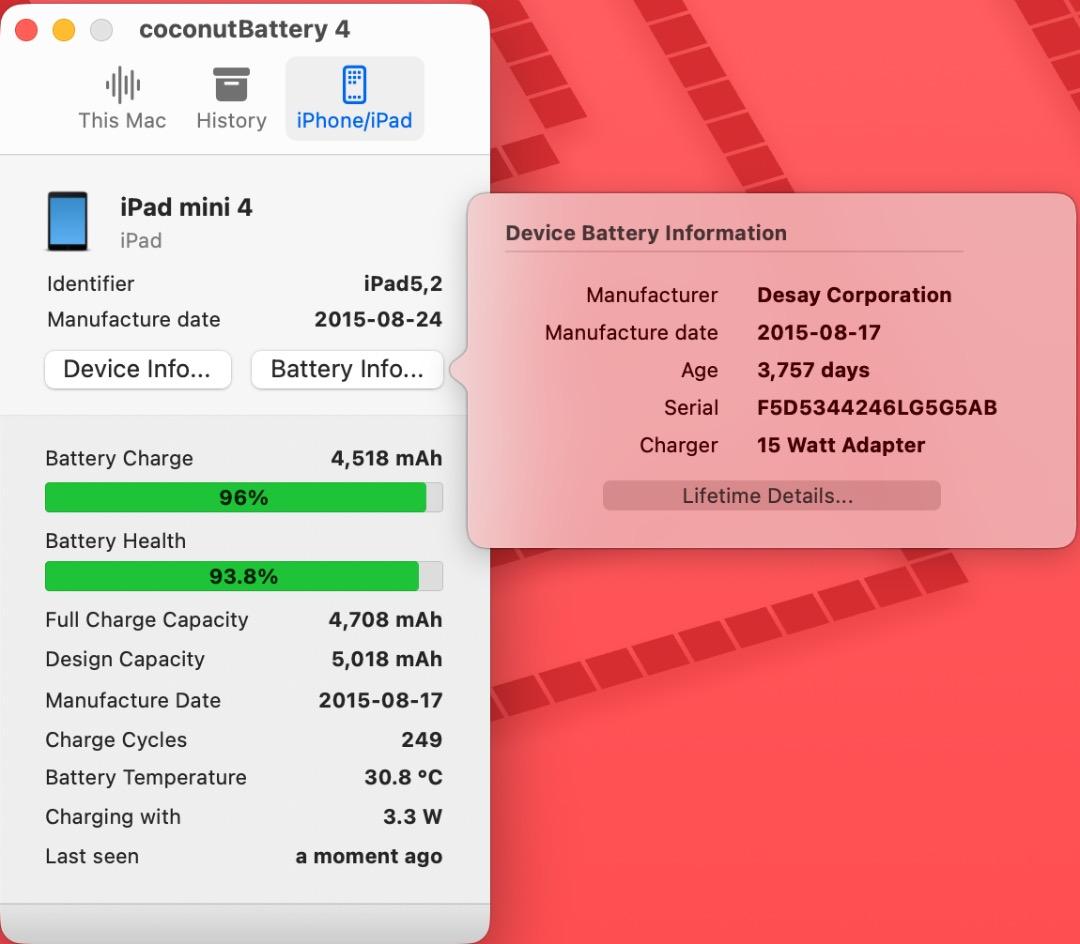Click the coconutBattery 4 window title
The height and width of the screenshot is (944, 1080).
point(245,29)
